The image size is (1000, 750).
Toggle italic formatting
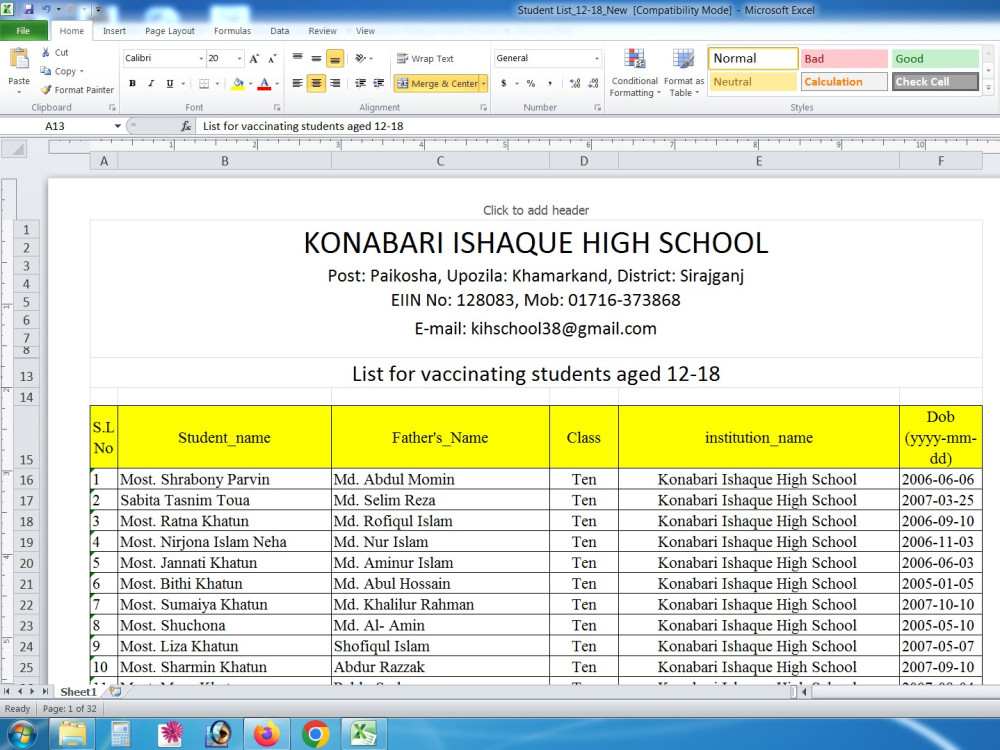(151, 84)
